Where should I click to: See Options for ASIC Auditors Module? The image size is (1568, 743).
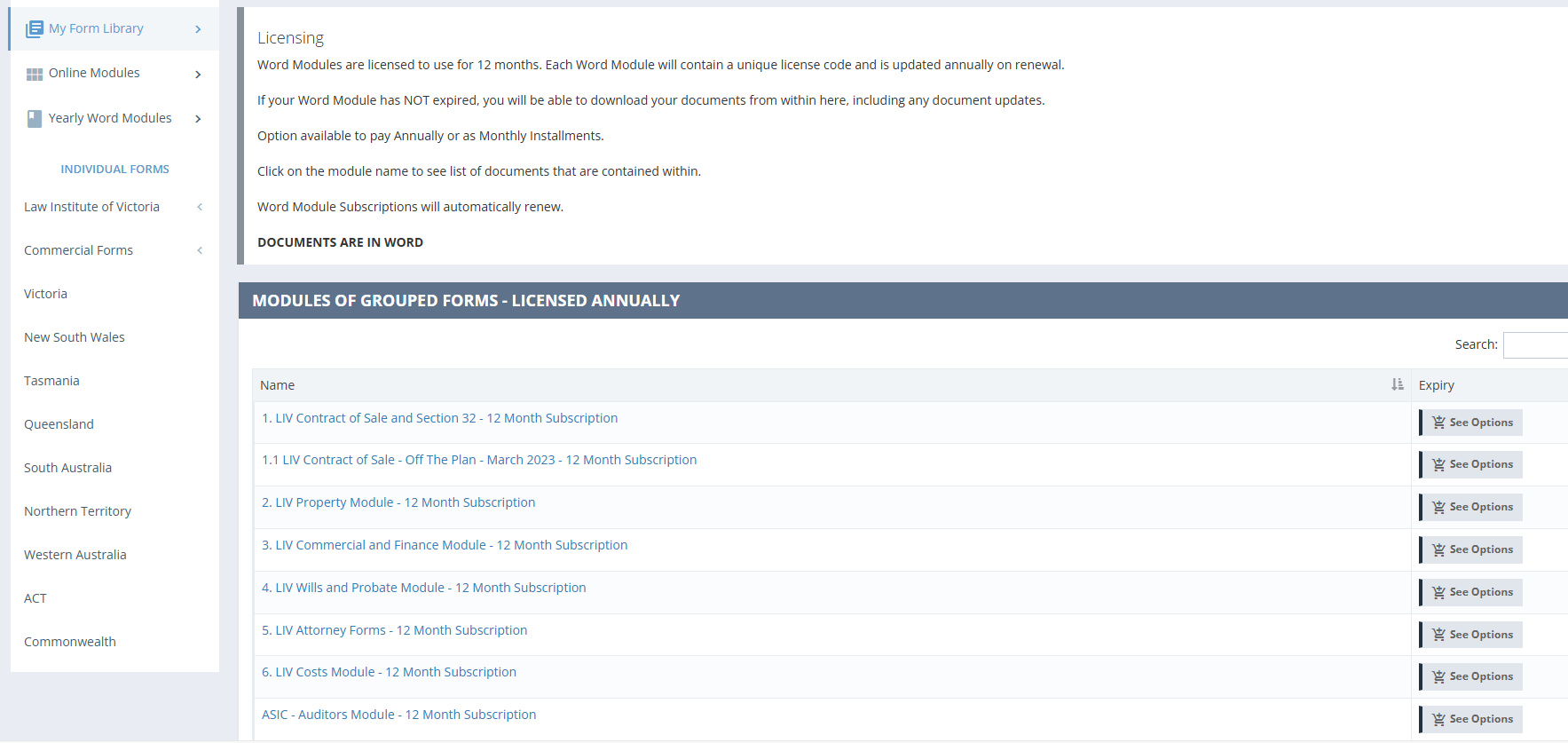point(1471,719)
